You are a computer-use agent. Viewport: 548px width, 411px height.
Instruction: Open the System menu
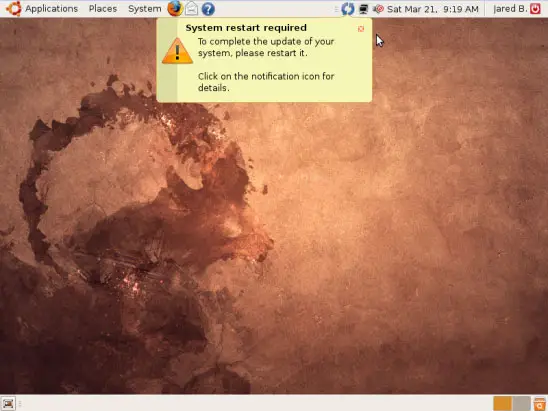145,9
